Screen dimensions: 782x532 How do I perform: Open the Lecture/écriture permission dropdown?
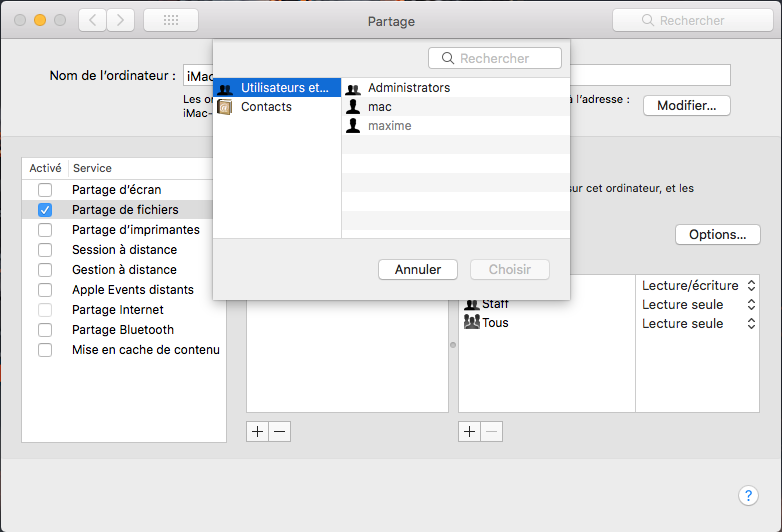[697, 285]
